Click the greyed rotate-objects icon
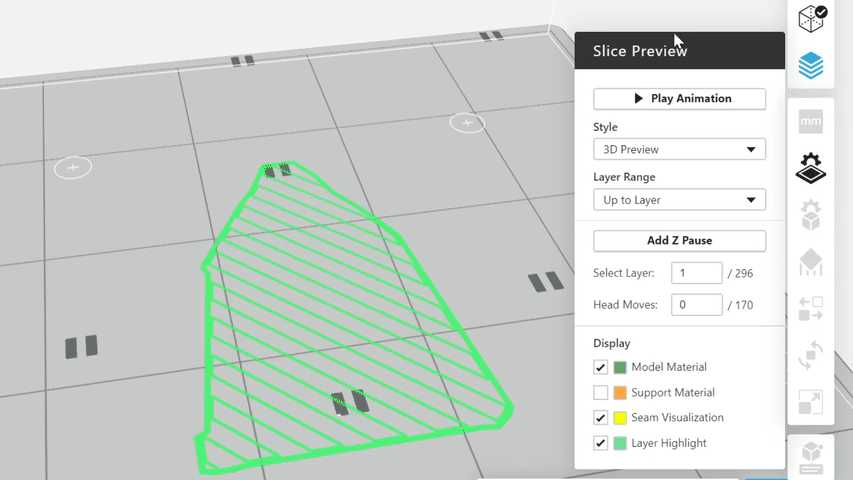This screenshot has width=853, height=480. [811, 355]
